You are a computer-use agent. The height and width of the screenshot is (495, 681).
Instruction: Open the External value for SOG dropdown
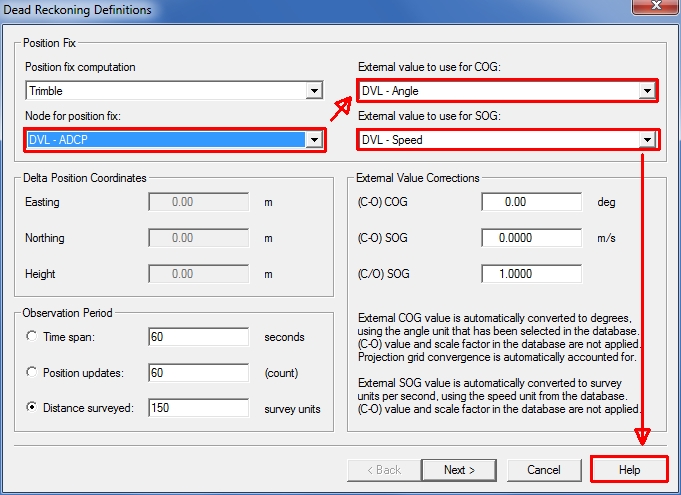tap(508, 140)
